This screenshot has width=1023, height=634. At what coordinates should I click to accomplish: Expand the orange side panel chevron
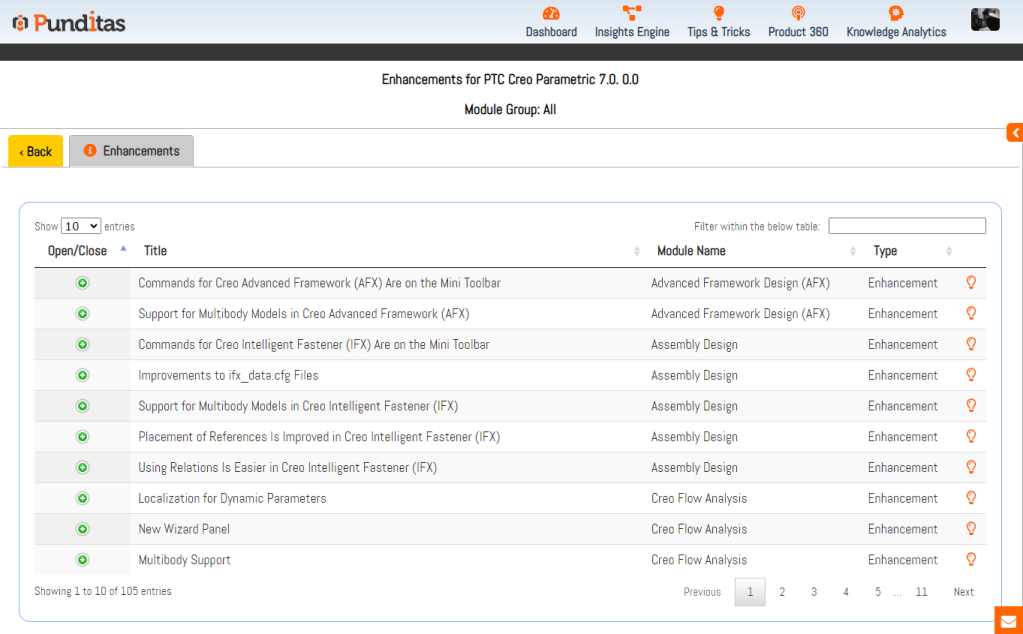[x=1014, y=133]
